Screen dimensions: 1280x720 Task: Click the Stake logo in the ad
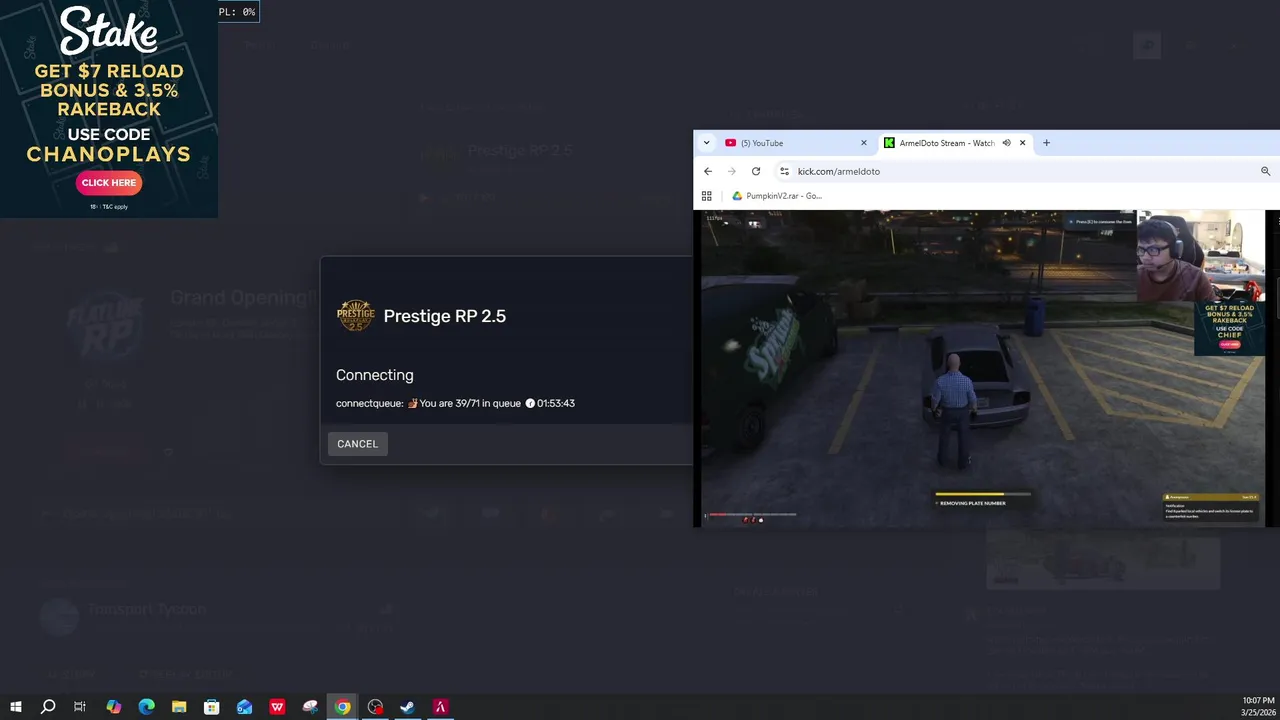click(109, 32)
